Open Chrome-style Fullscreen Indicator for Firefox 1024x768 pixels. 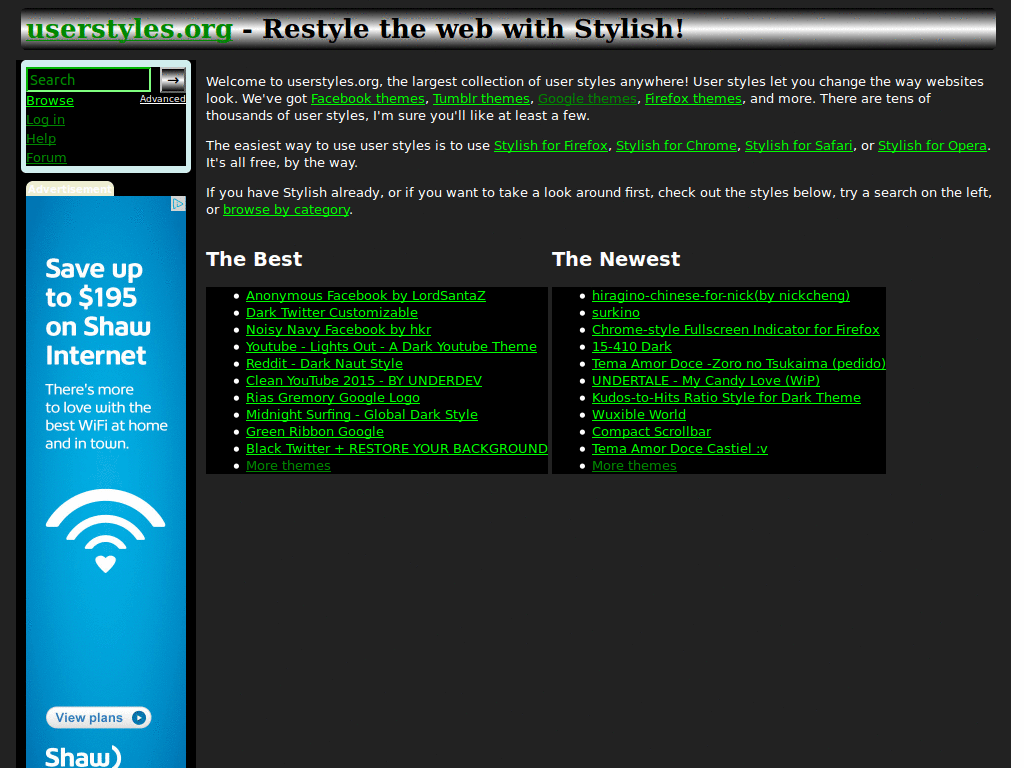(x=735, y=330)
